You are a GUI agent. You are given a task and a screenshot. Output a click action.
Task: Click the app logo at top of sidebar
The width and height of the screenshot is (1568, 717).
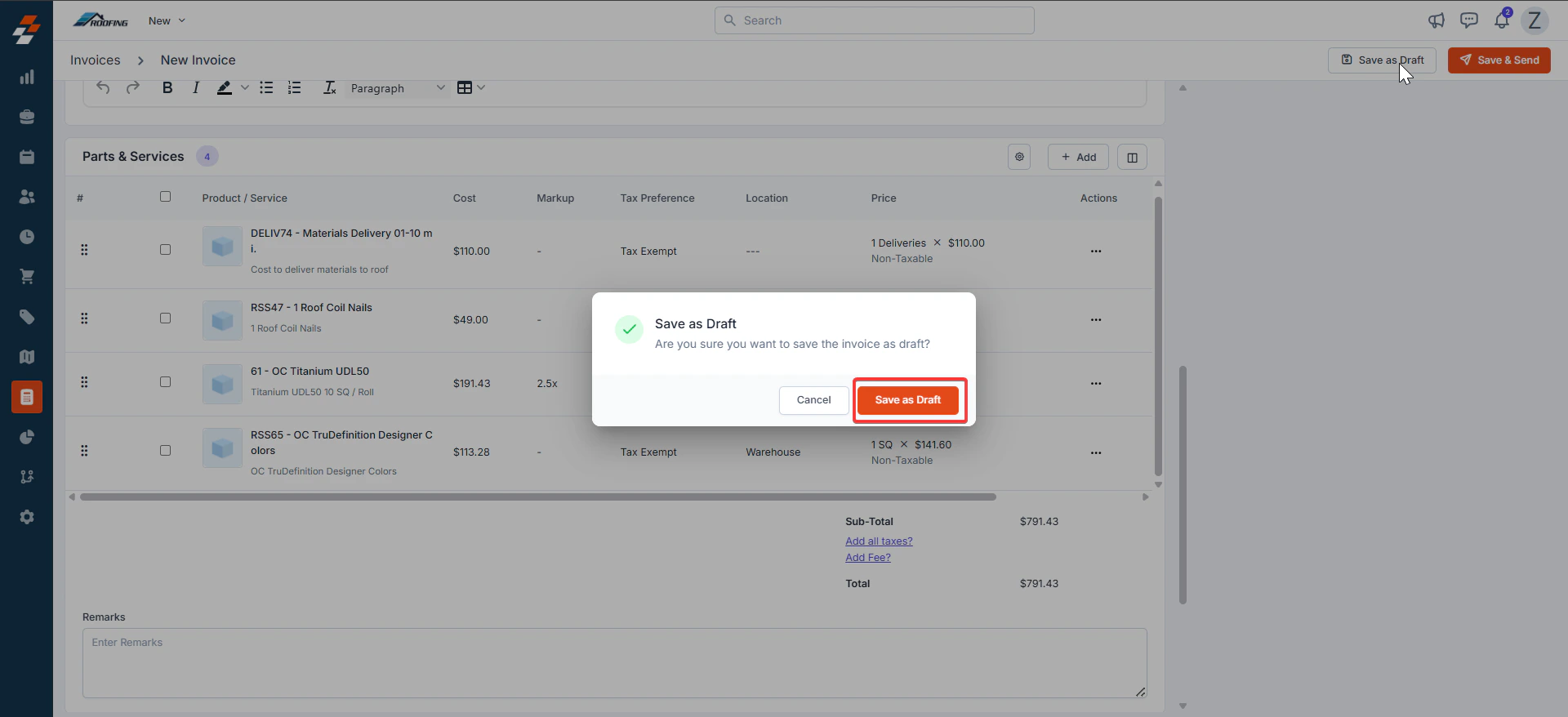pyautogui.click(x=26, y=29)
